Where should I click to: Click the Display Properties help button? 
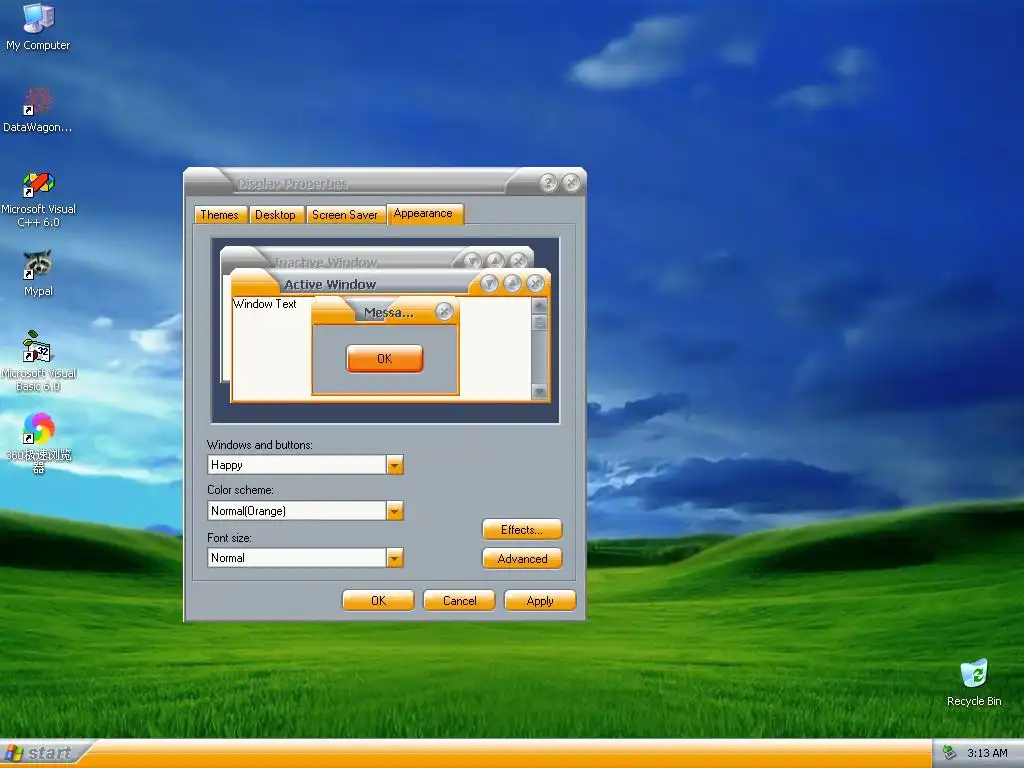[x=549, y=183]
